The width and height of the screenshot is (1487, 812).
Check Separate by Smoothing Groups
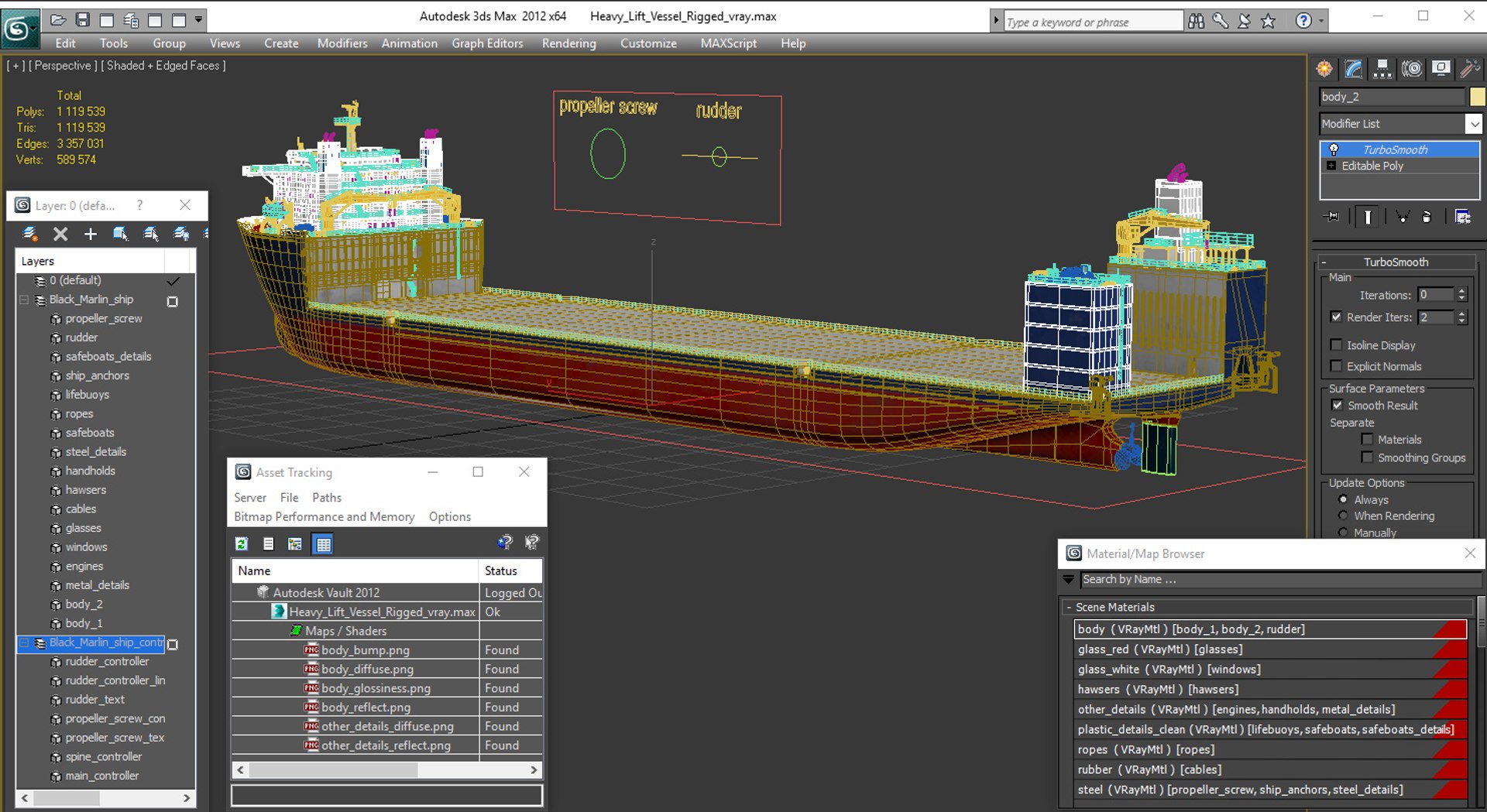coord(1367,457)
